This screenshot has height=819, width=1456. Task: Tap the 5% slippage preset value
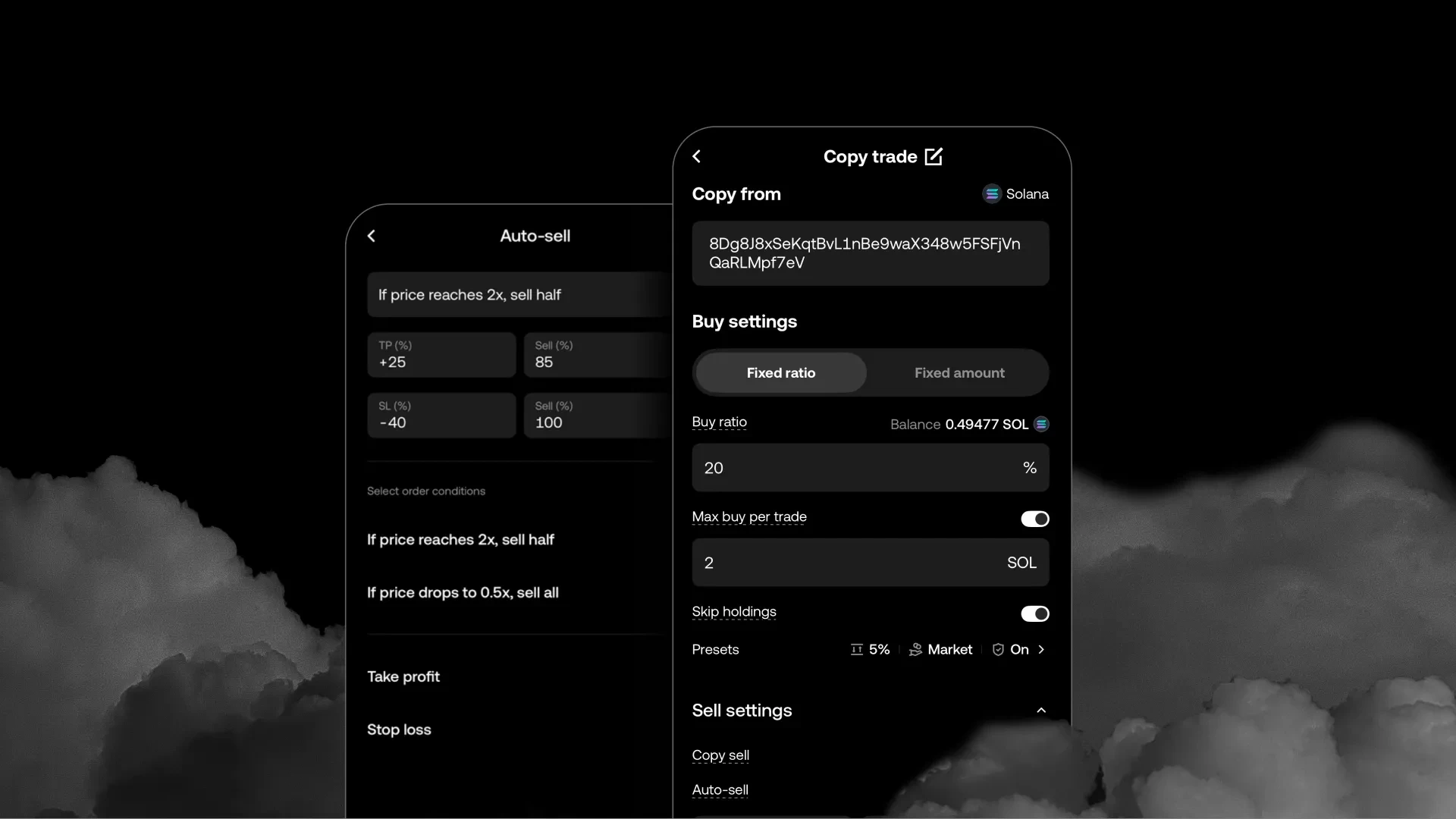click(x=879, y=649)
